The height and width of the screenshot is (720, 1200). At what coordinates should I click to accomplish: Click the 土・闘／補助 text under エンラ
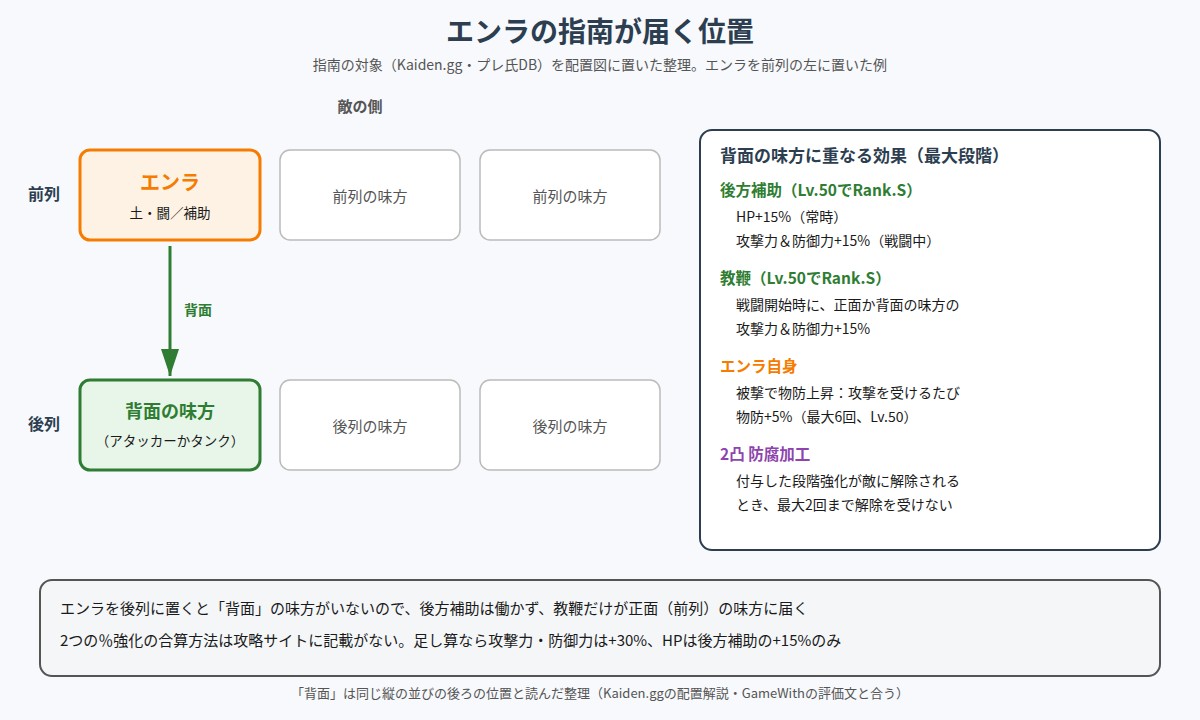tap(170, 213)
